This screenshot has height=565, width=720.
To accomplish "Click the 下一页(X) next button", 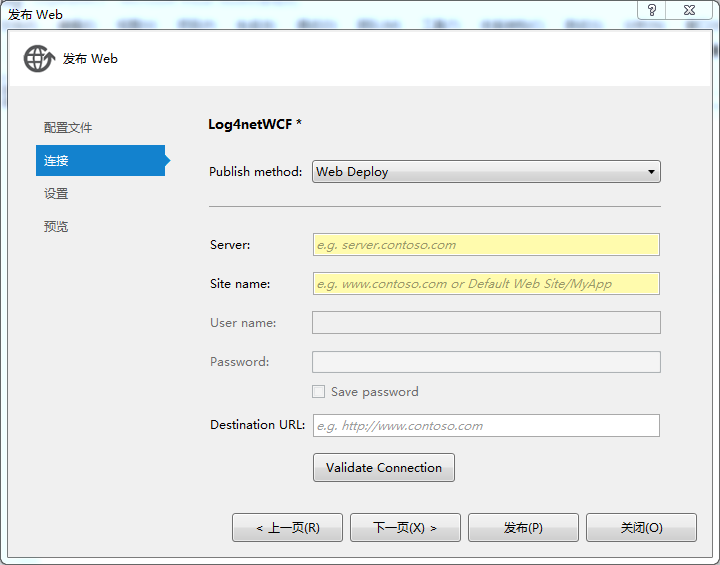I will coord(405,528).
